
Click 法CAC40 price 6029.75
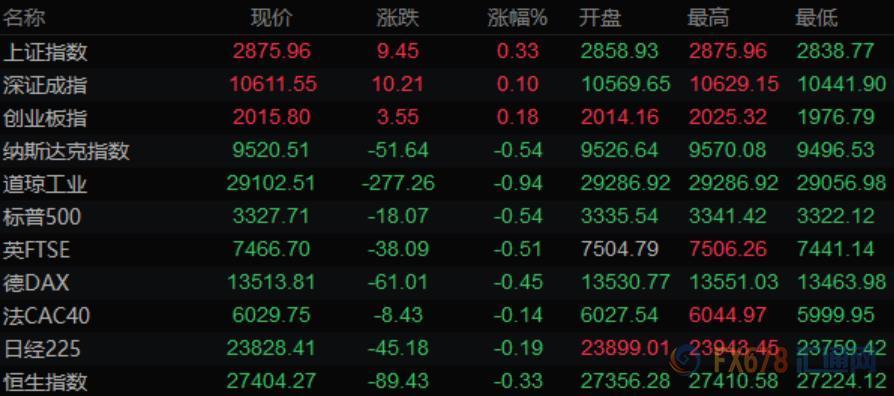tap(271, 315)
